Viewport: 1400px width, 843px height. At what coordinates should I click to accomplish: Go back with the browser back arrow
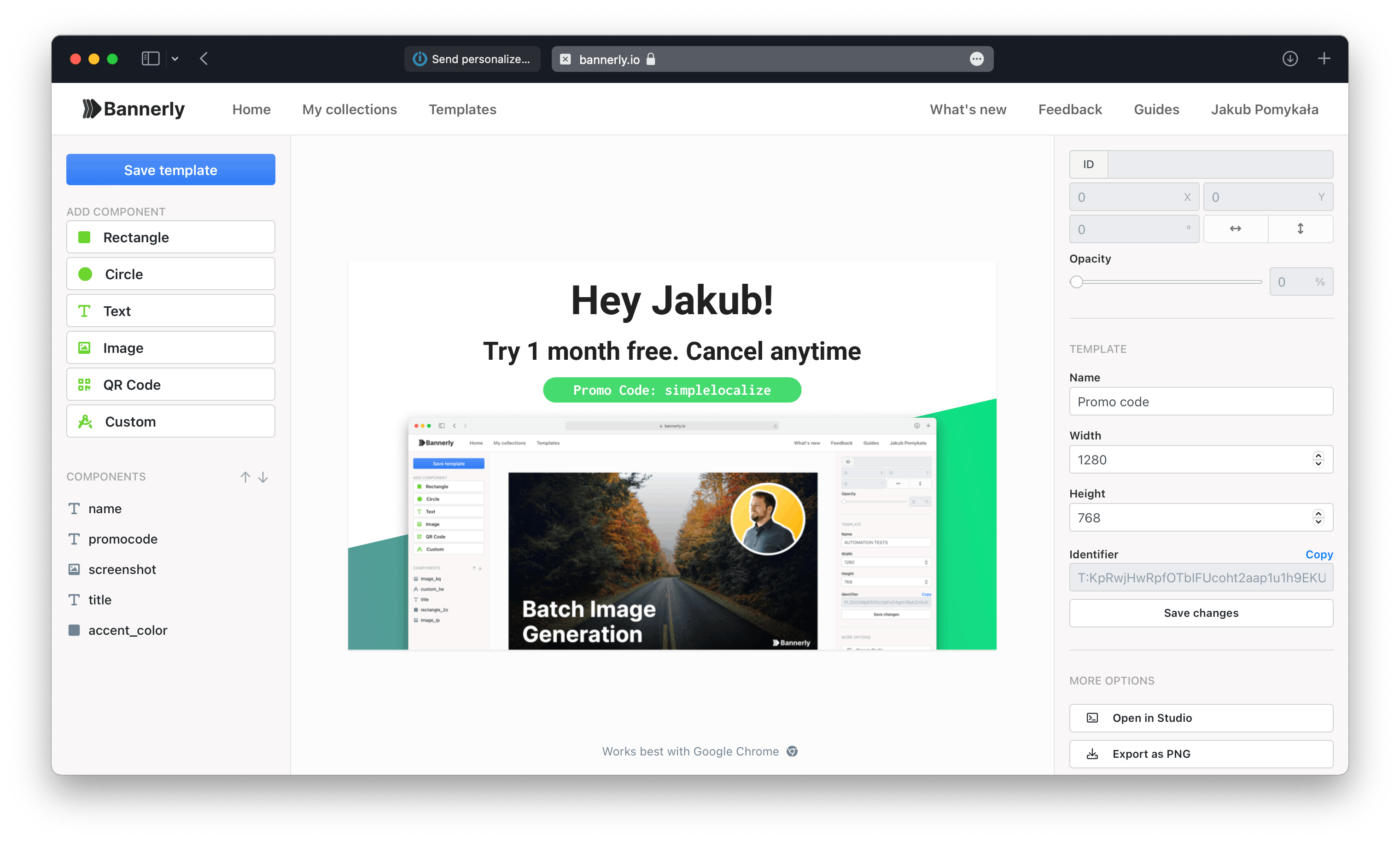[x=204, y=59]
